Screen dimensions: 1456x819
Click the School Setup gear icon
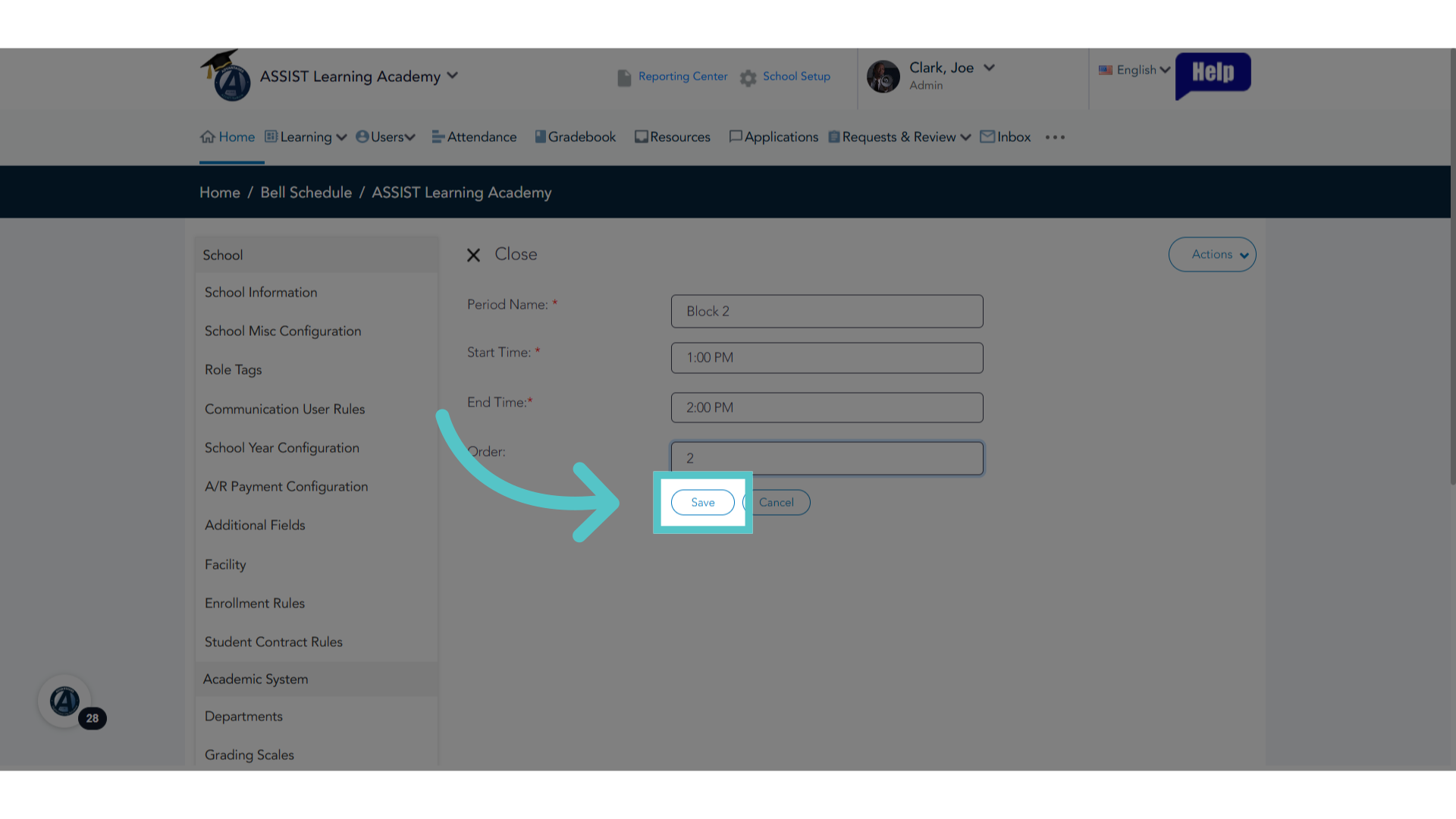pos(748,77)
